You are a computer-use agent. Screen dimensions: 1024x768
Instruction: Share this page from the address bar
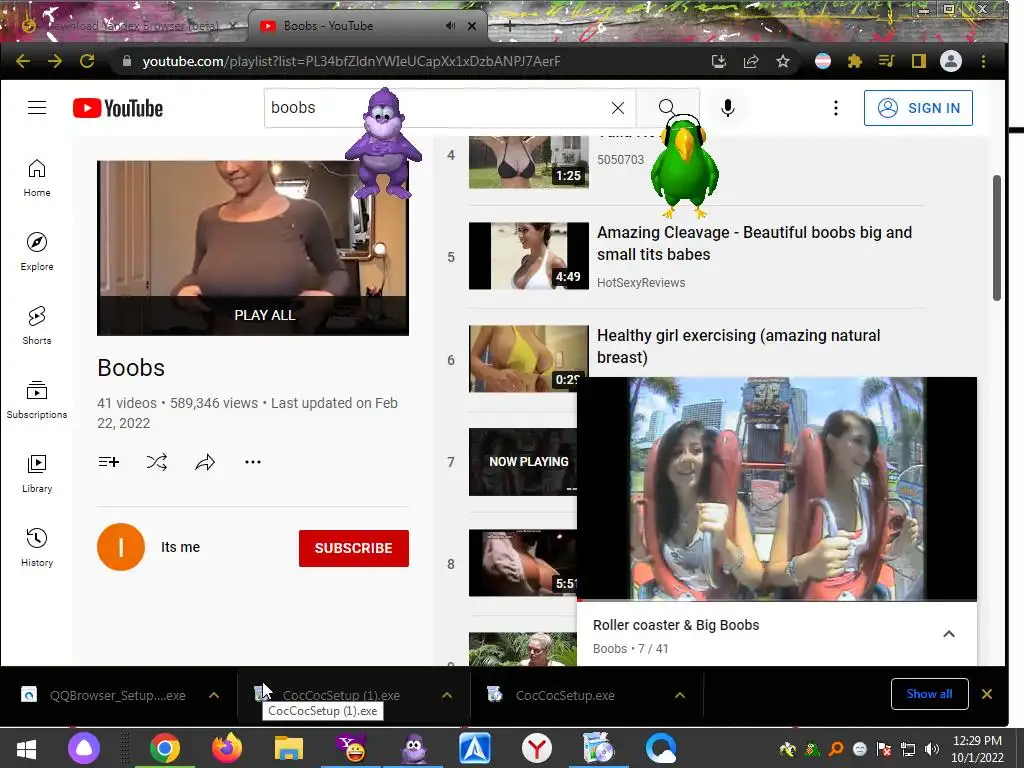tap(751, 61)
